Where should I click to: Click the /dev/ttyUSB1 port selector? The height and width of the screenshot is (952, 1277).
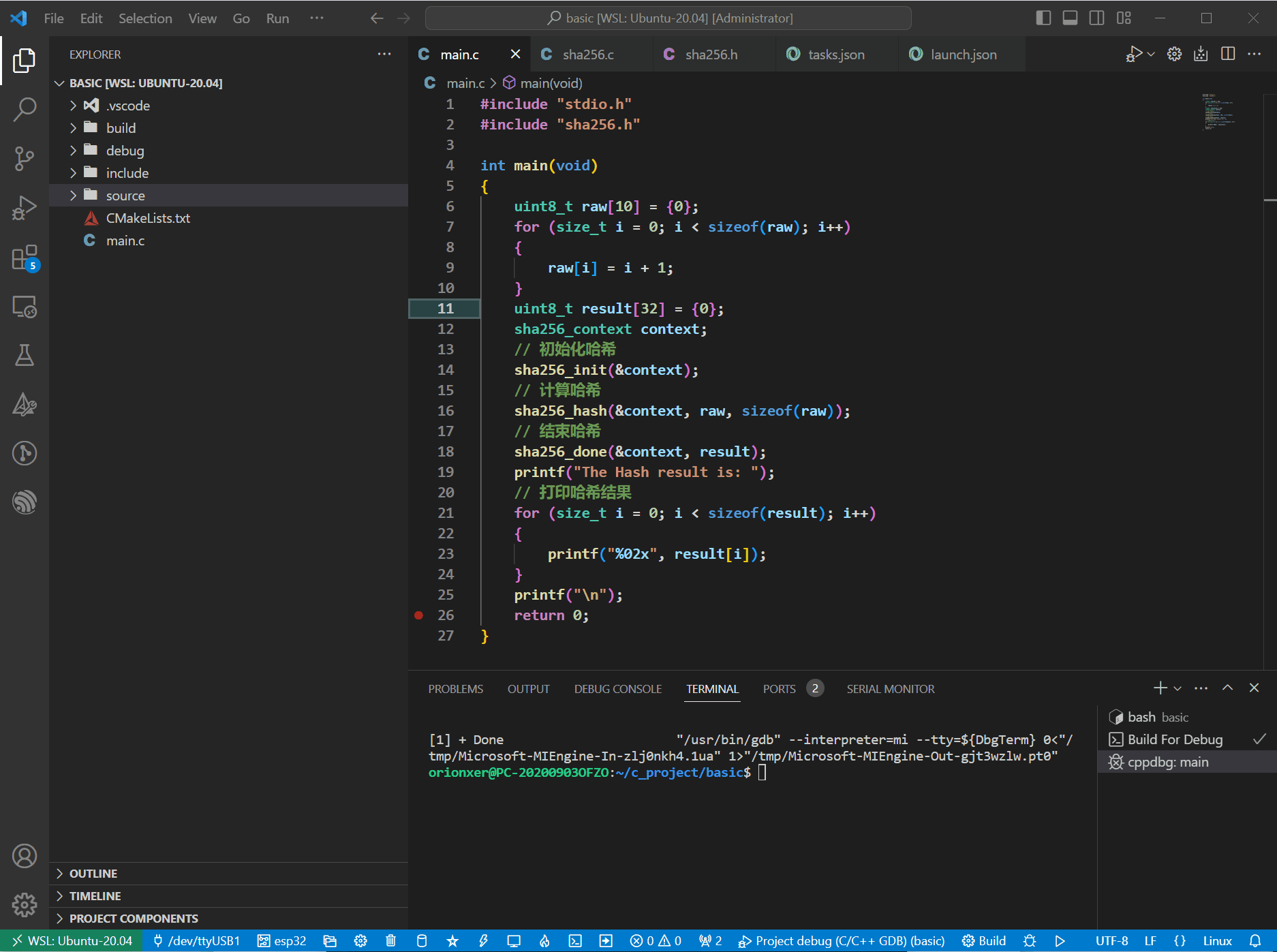point(196,941)
